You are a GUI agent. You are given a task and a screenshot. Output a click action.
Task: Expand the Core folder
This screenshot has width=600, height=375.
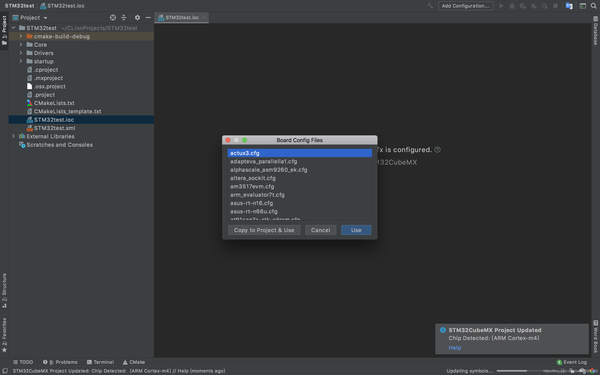[x=21, y=45]
